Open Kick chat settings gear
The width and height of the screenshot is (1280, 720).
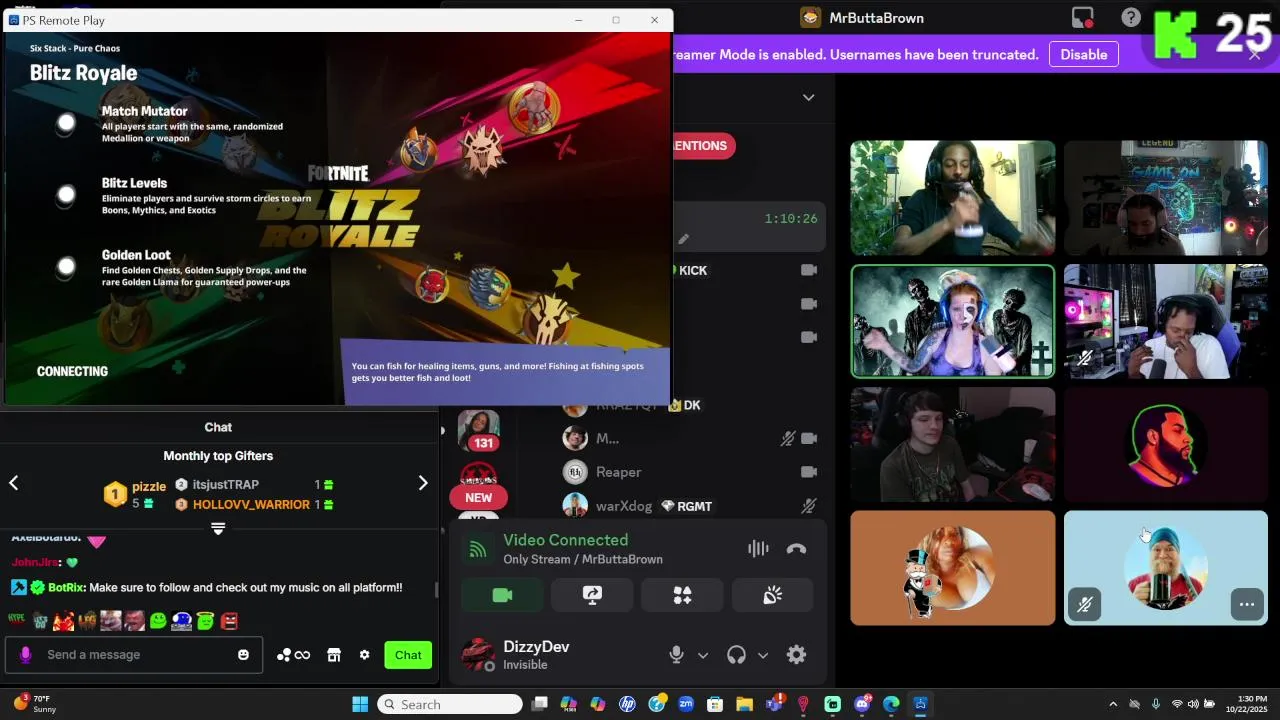(x=364, y=655)
